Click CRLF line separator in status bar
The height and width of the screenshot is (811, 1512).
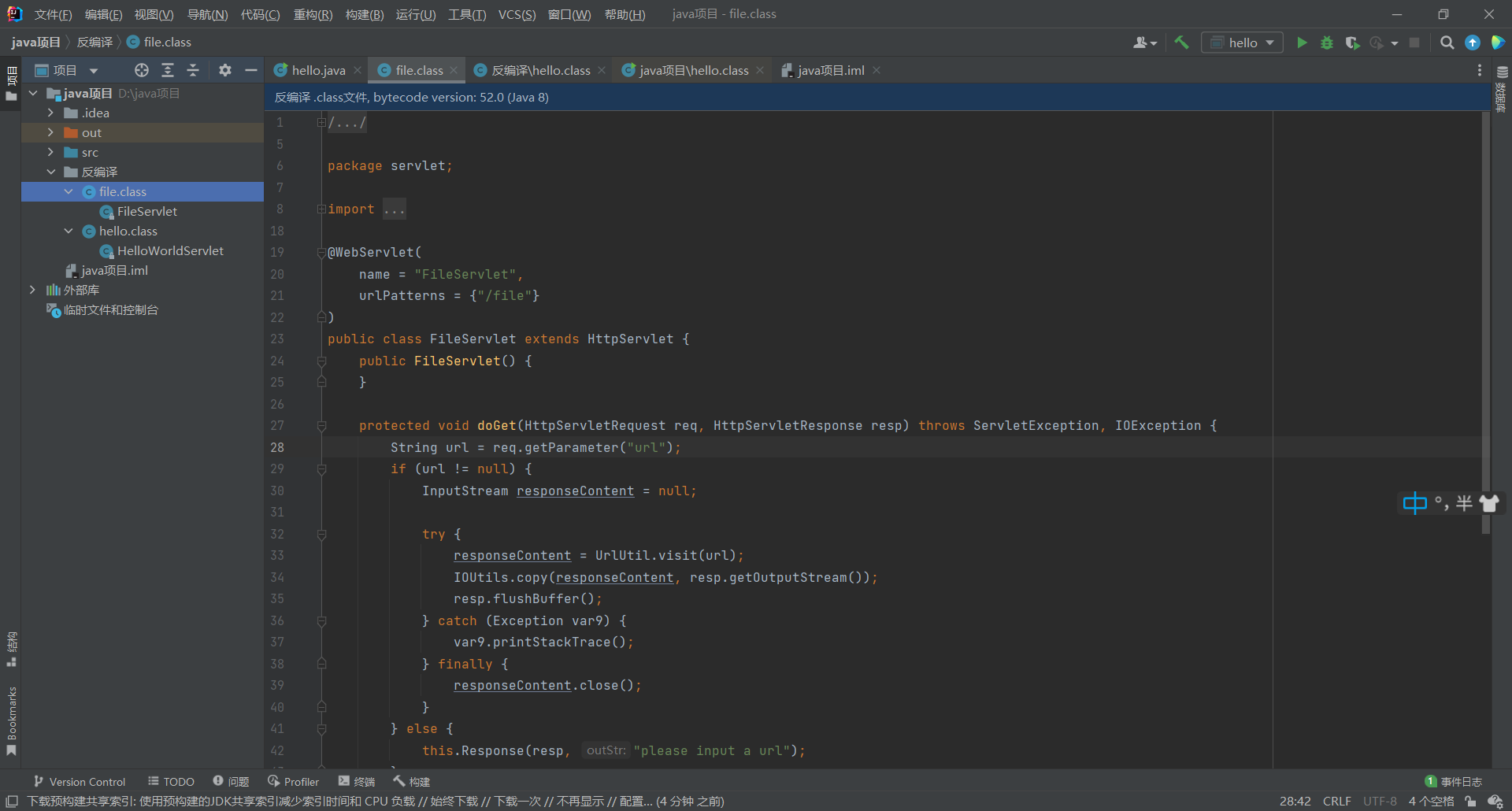[1336, 801]
